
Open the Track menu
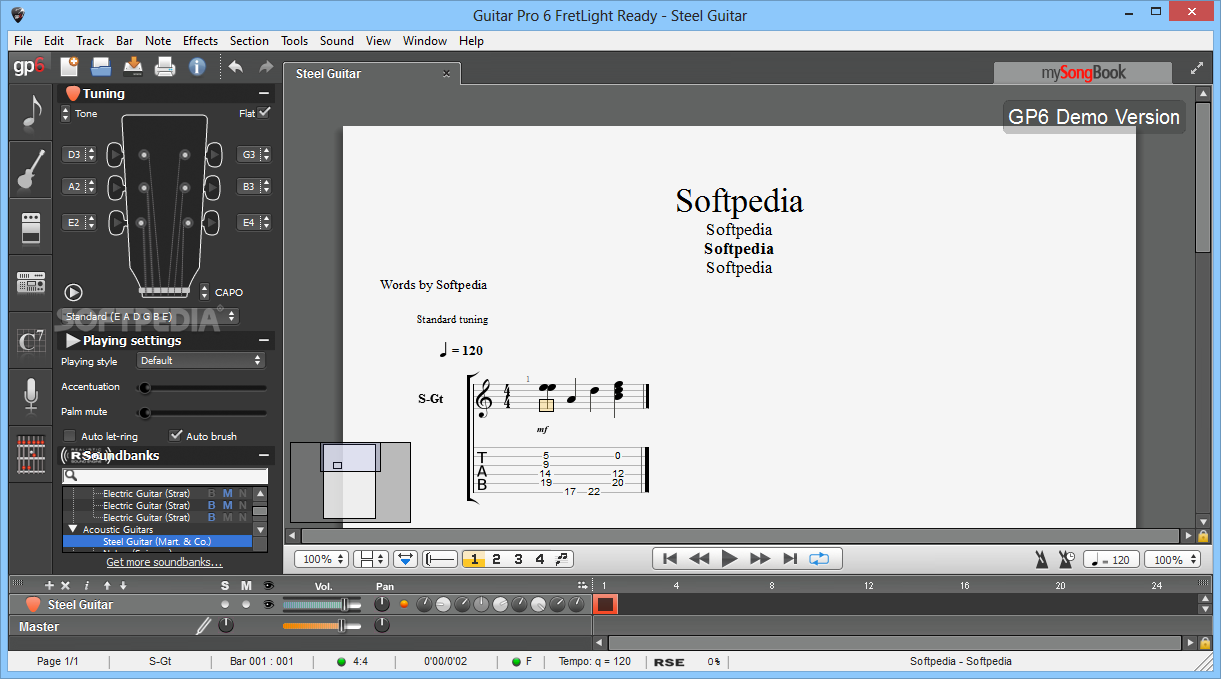pos(90,41)
